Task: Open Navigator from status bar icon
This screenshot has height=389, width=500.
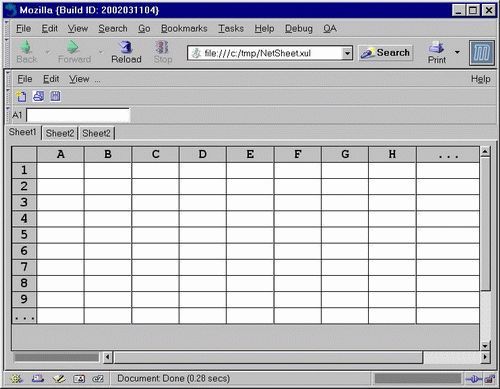Action: 16,379
